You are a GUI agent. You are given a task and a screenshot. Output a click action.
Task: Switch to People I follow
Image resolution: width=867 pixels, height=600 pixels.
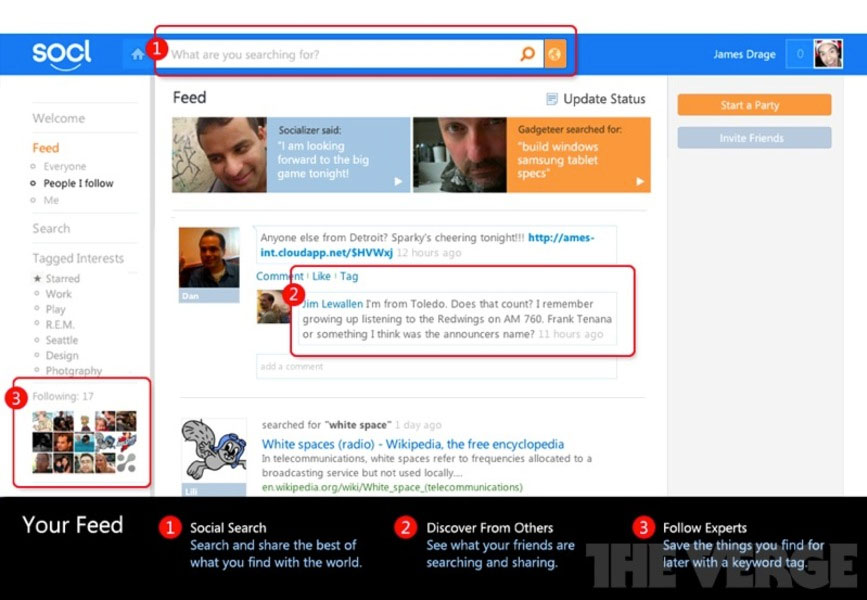78,183
